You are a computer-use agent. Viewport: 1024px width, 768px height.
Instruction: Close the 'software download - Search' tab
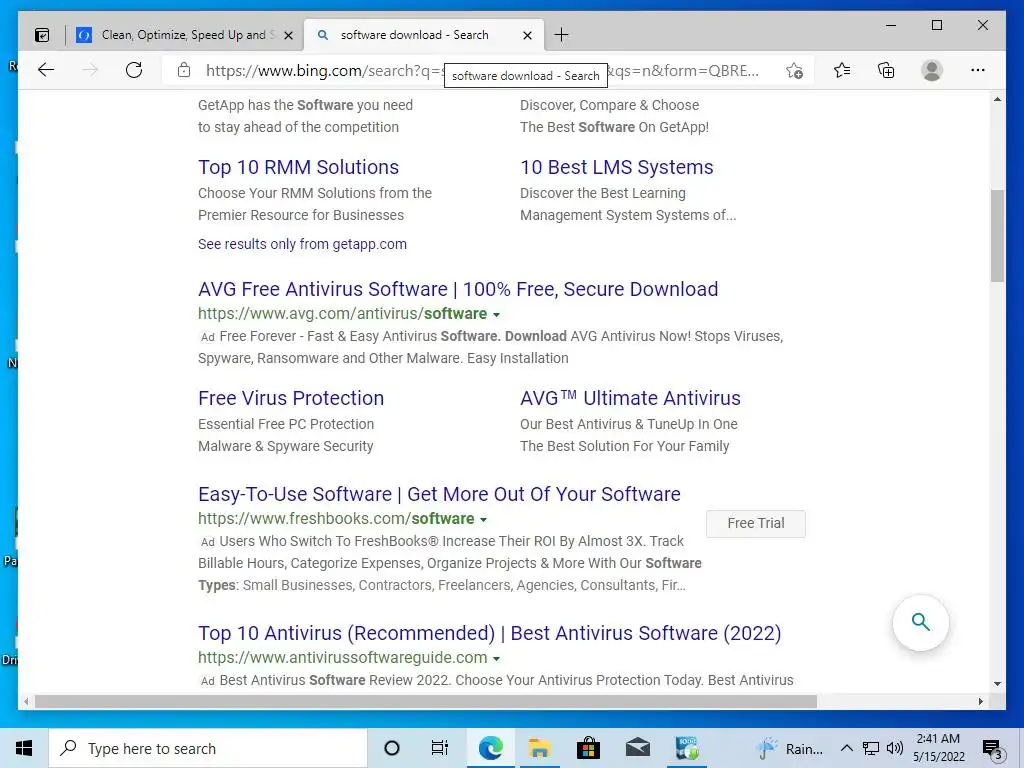[x=528, y=35]
